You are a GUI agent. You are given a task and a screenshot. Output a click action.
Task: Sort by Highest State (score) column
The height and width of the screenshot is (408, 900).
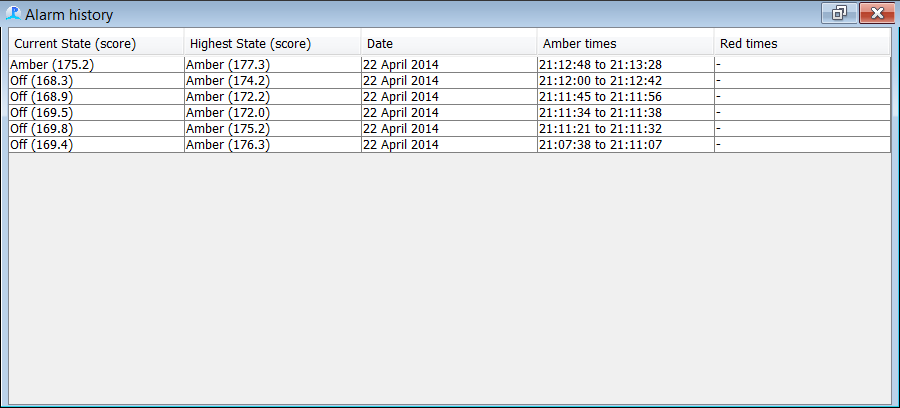pyautogui.click(x=273, y=44)
